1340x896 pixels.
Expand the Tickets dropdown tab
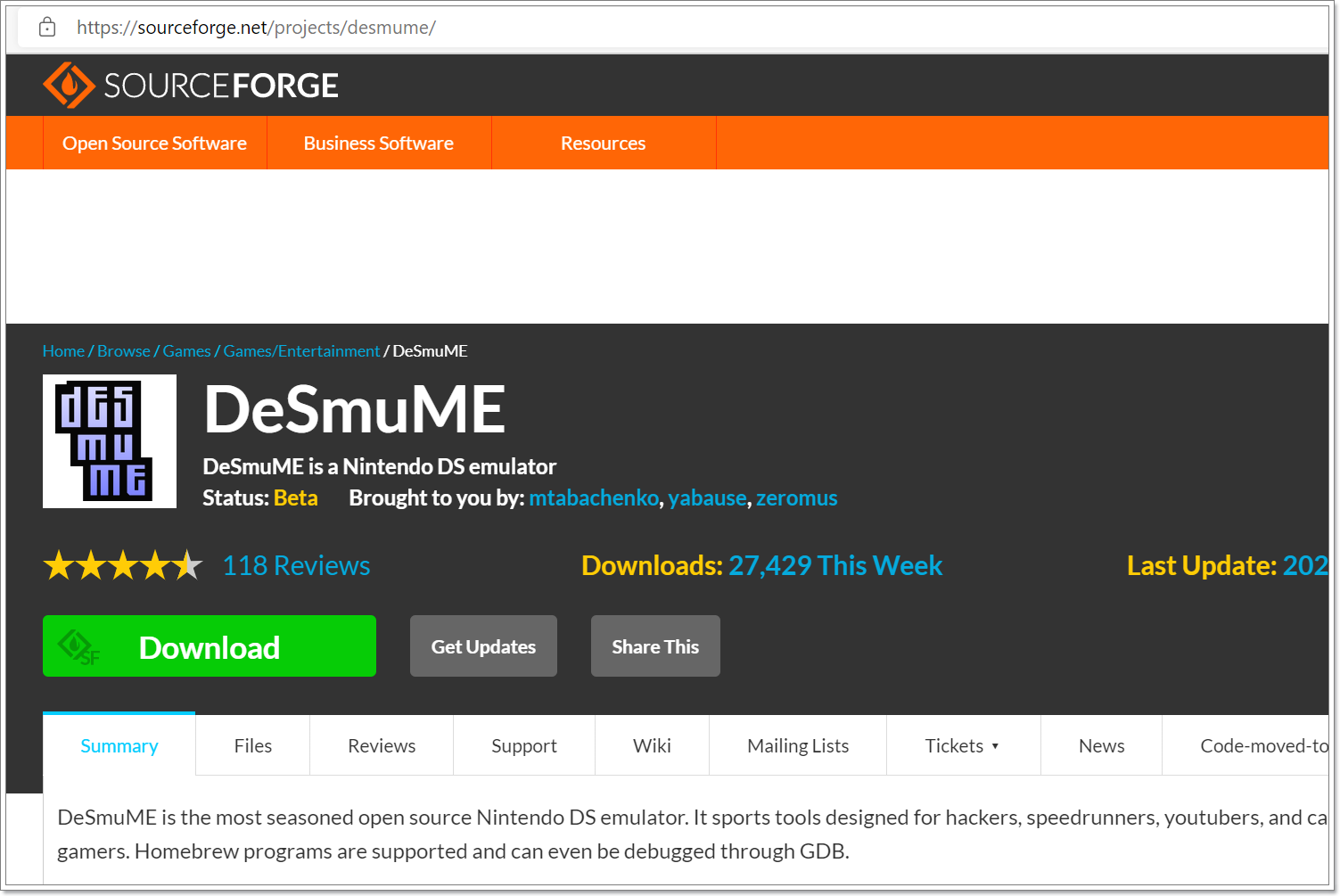963,745
